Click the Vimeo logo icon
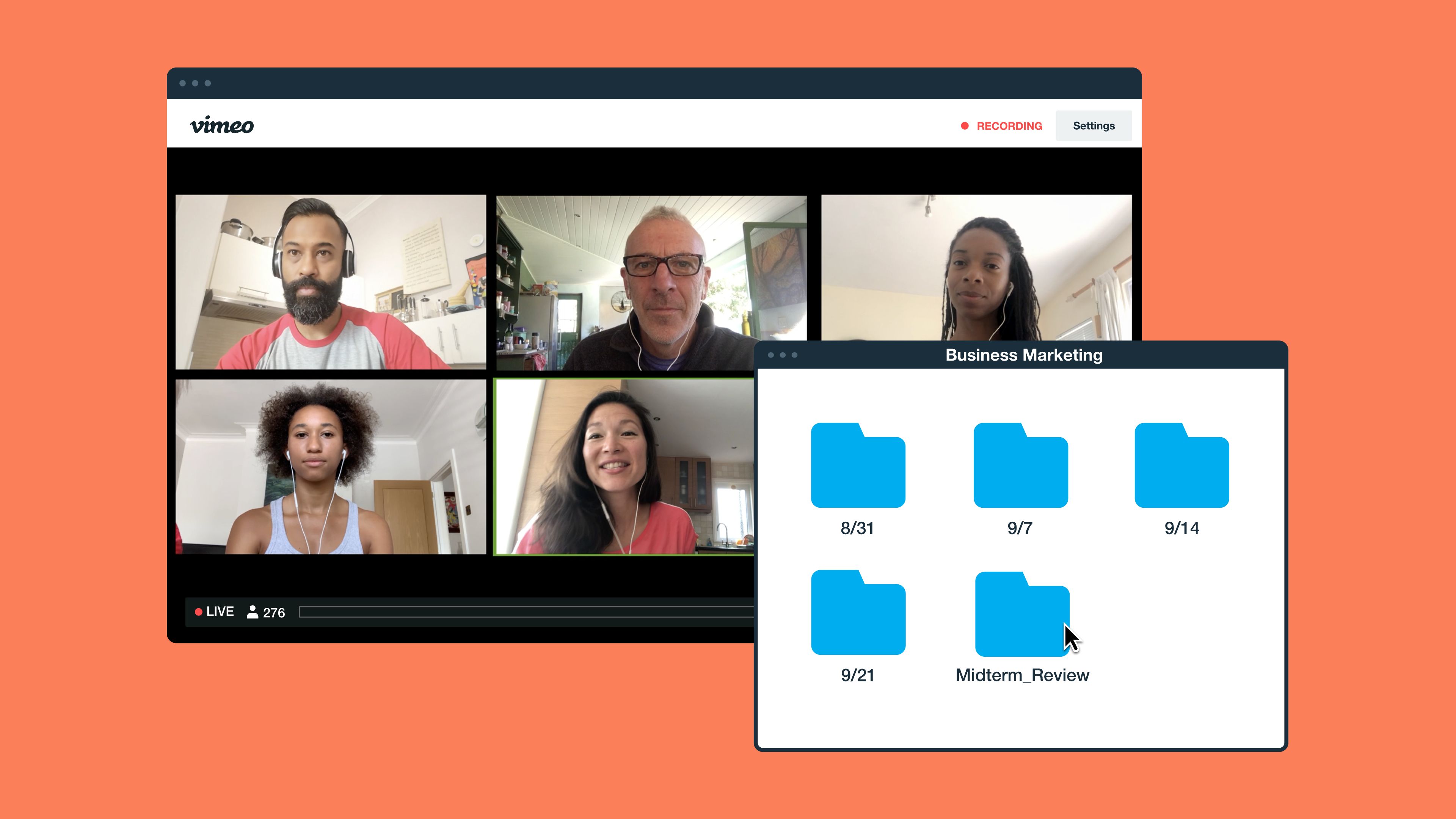 pyautogui.click(x=225, y=125)
